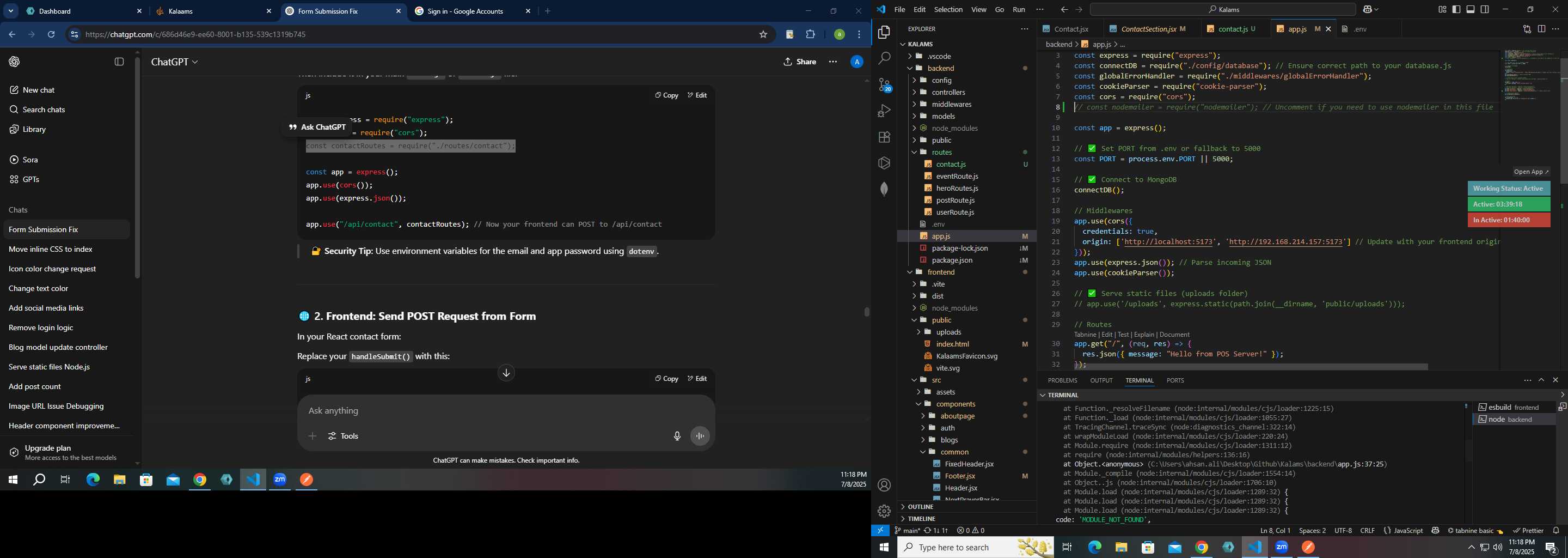Open the Explorer view in the activity bar

[884, 32]
